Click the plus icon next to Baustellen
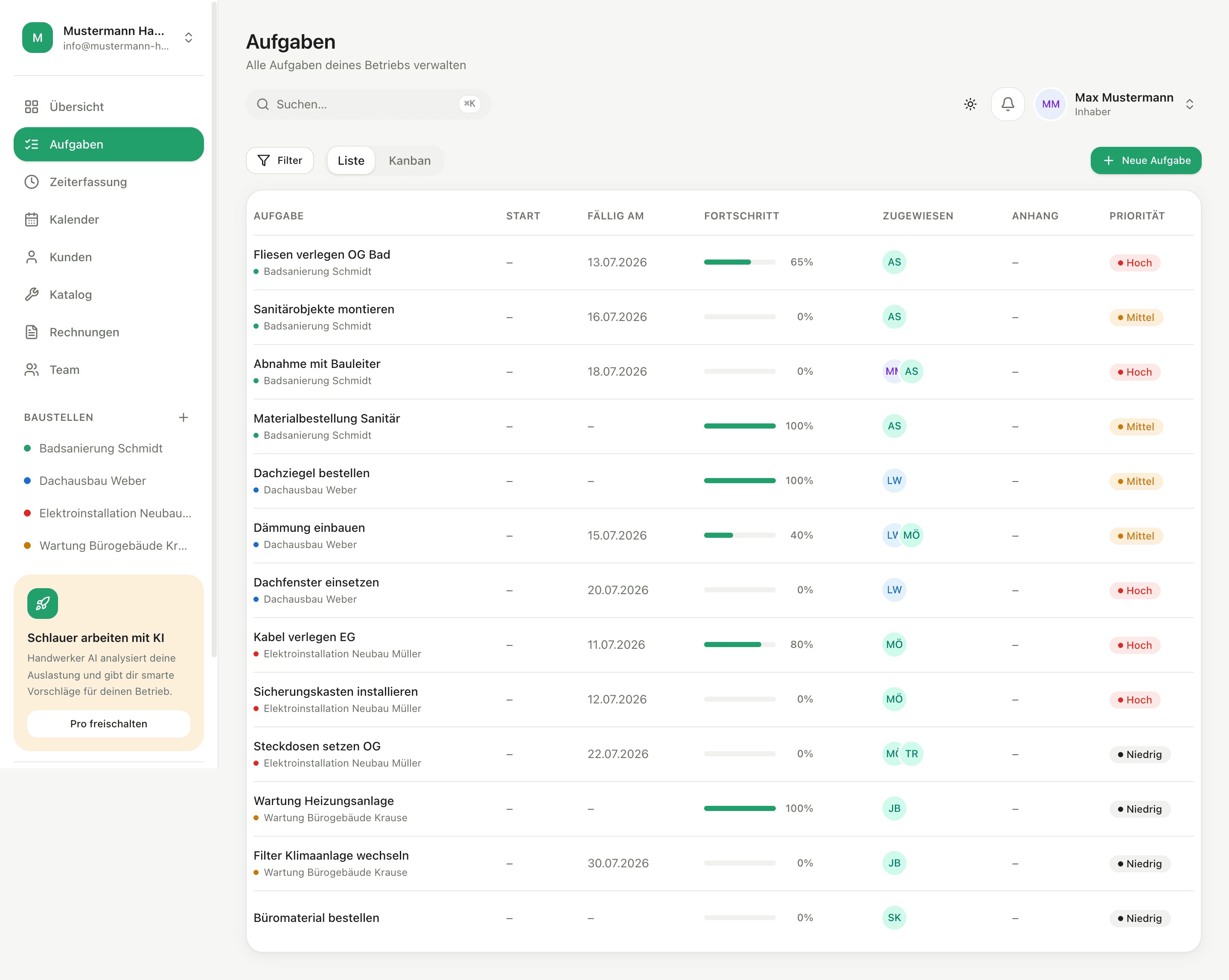The image size is (1229, 980). [x=183, y=417]
